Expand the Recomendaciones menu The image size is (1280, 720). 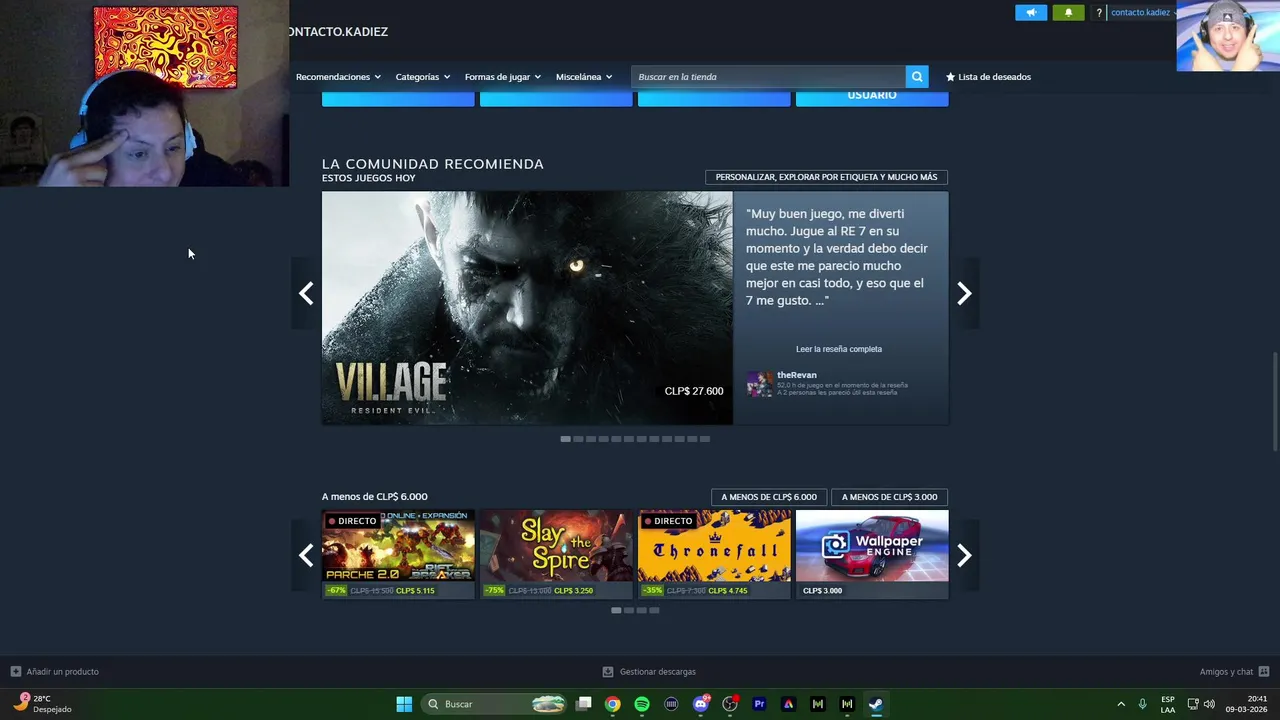pyautogui.click(x=338, y=77)
